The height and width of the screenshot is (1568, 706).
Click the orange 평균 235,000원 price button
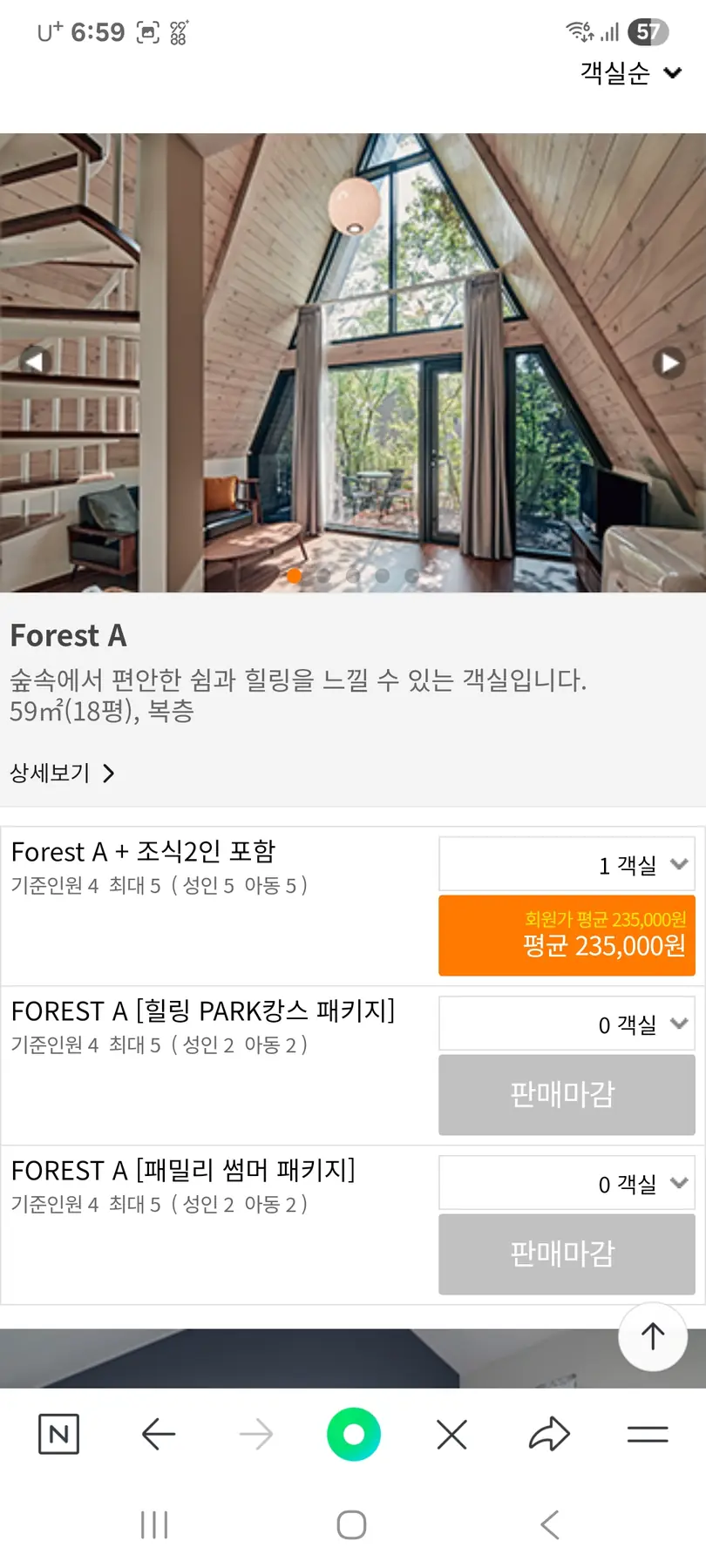point(567,935)
